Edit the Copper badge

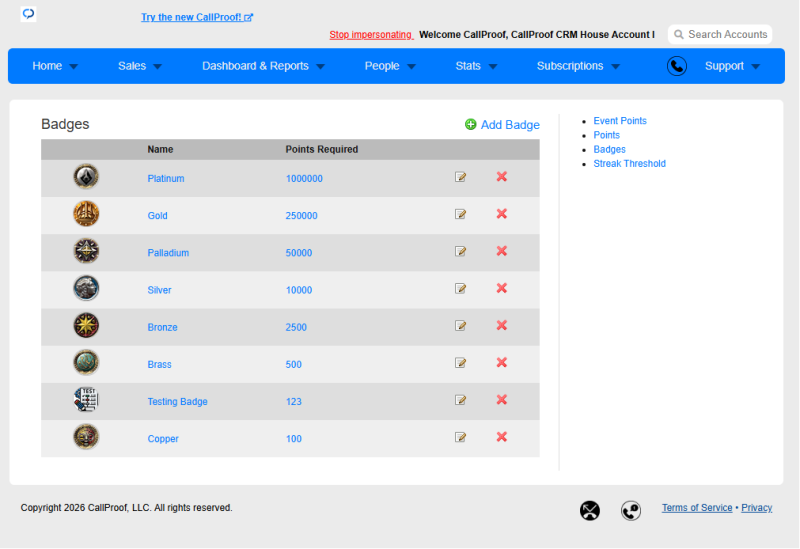click(x=460, y=438)
